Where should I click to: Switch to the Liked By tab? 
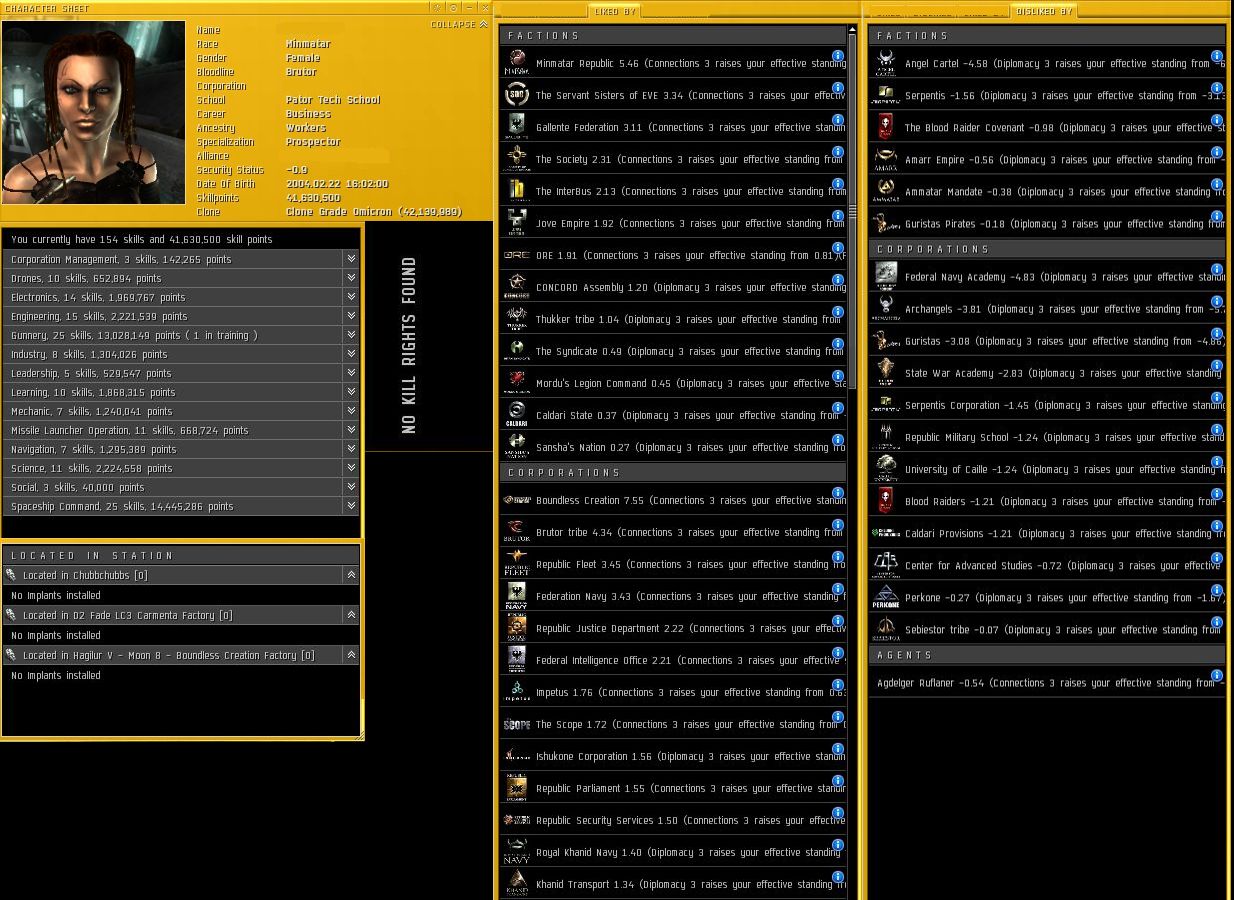coord(614,11)
